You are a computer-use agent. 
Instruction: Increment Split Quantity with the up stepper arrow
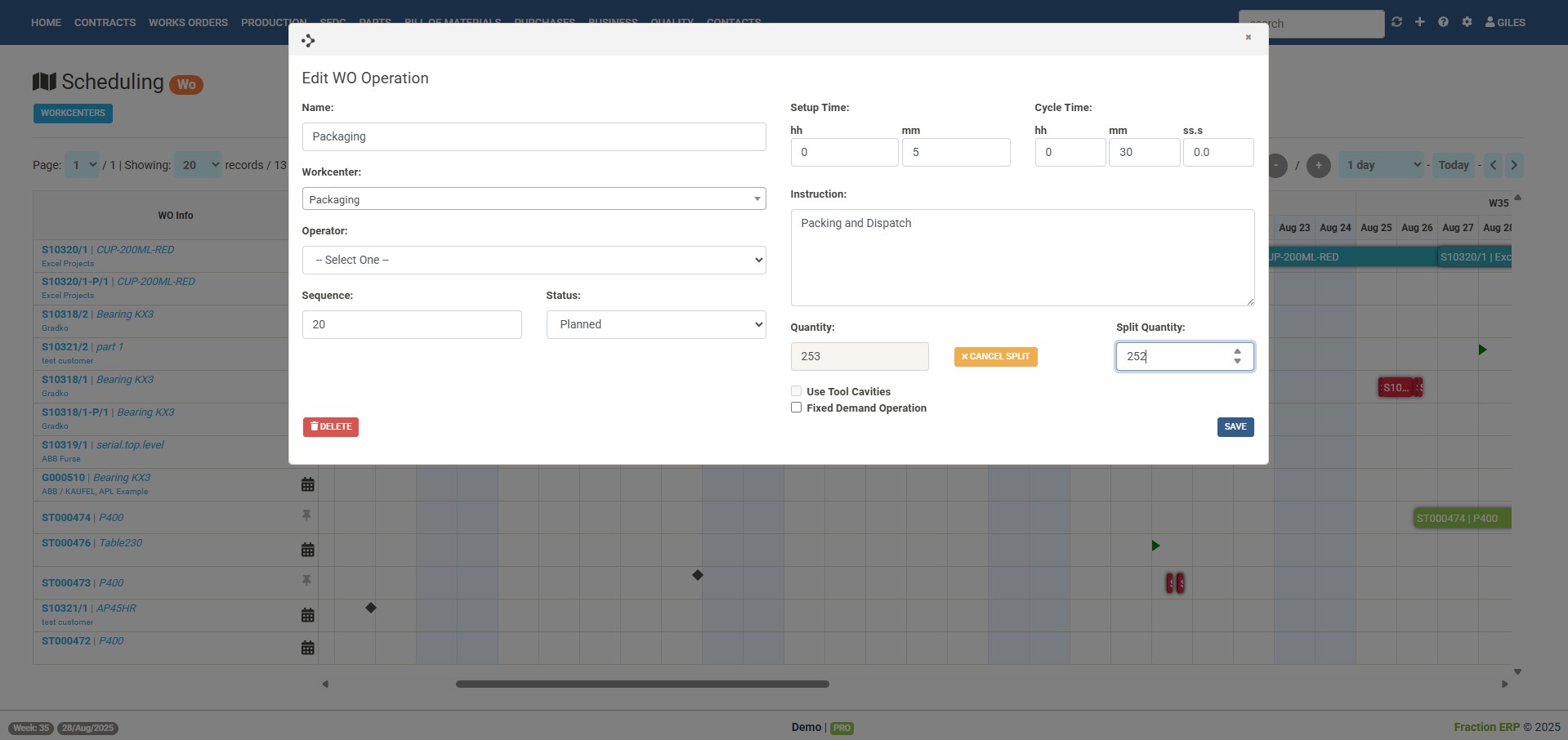pyautogui.click(x=1236, y=351)
